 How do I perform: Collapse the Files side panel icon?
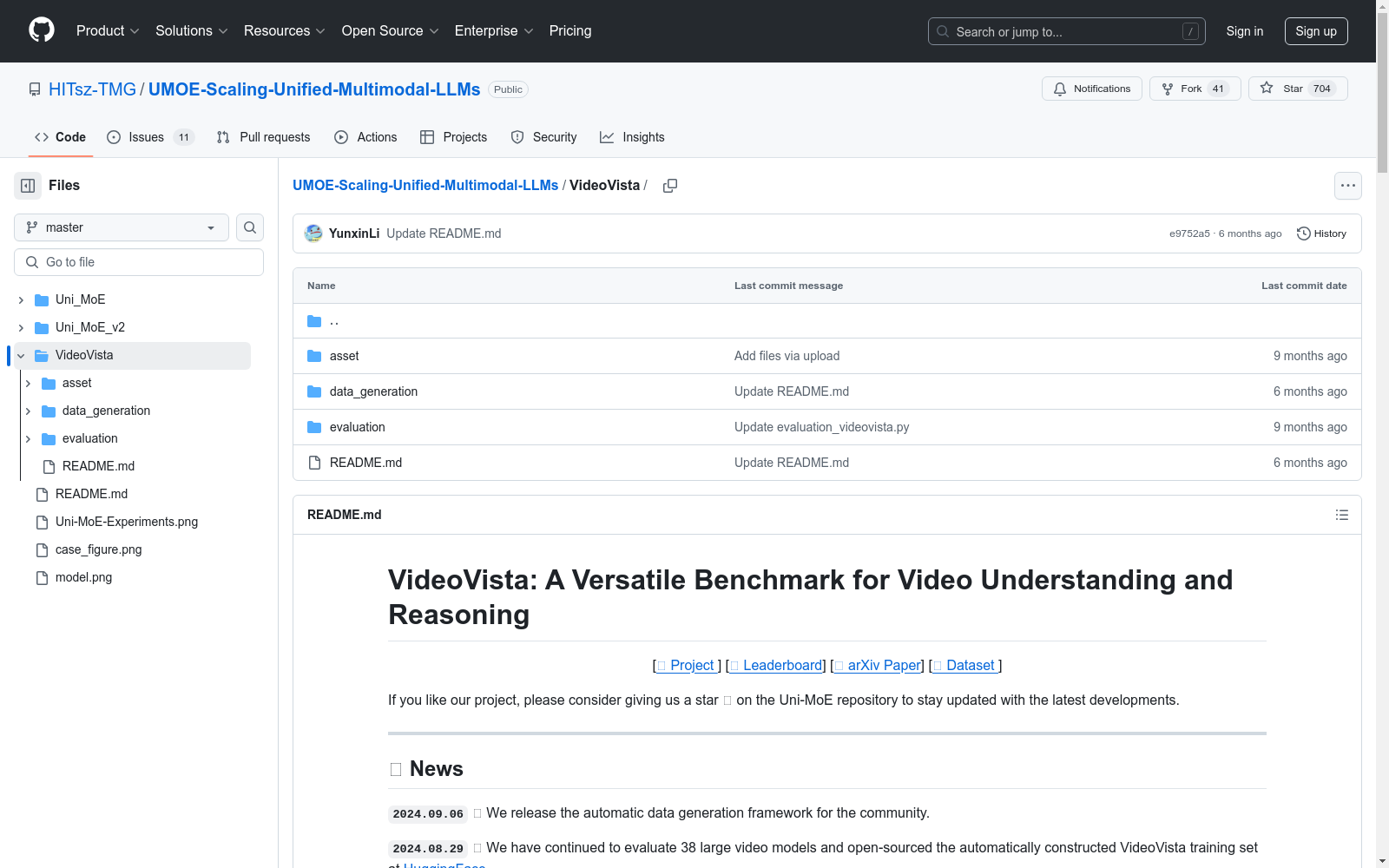(28, 186)
